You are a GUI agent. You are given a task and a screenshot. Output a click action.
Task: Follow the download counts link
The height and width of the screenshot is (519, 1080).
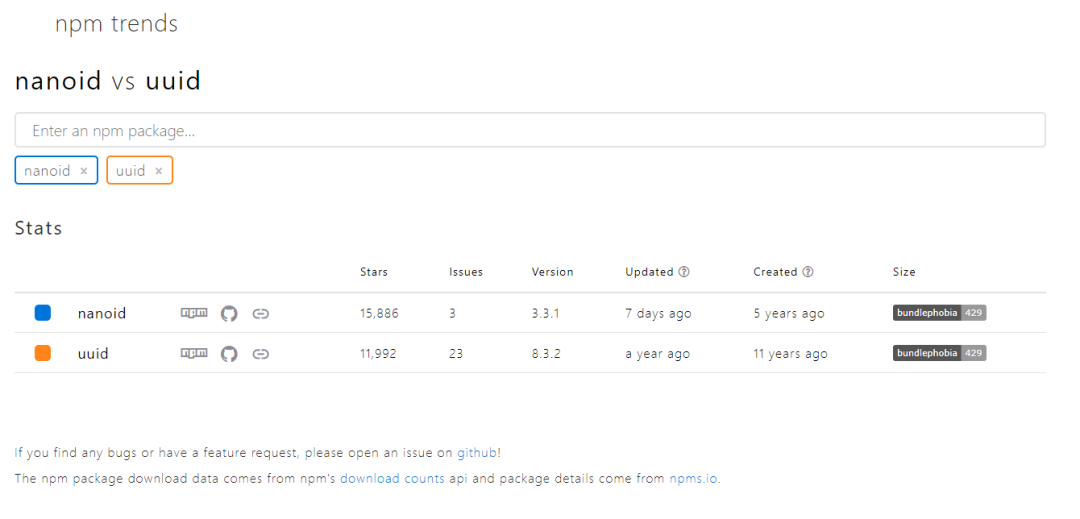tap(392, 478)
